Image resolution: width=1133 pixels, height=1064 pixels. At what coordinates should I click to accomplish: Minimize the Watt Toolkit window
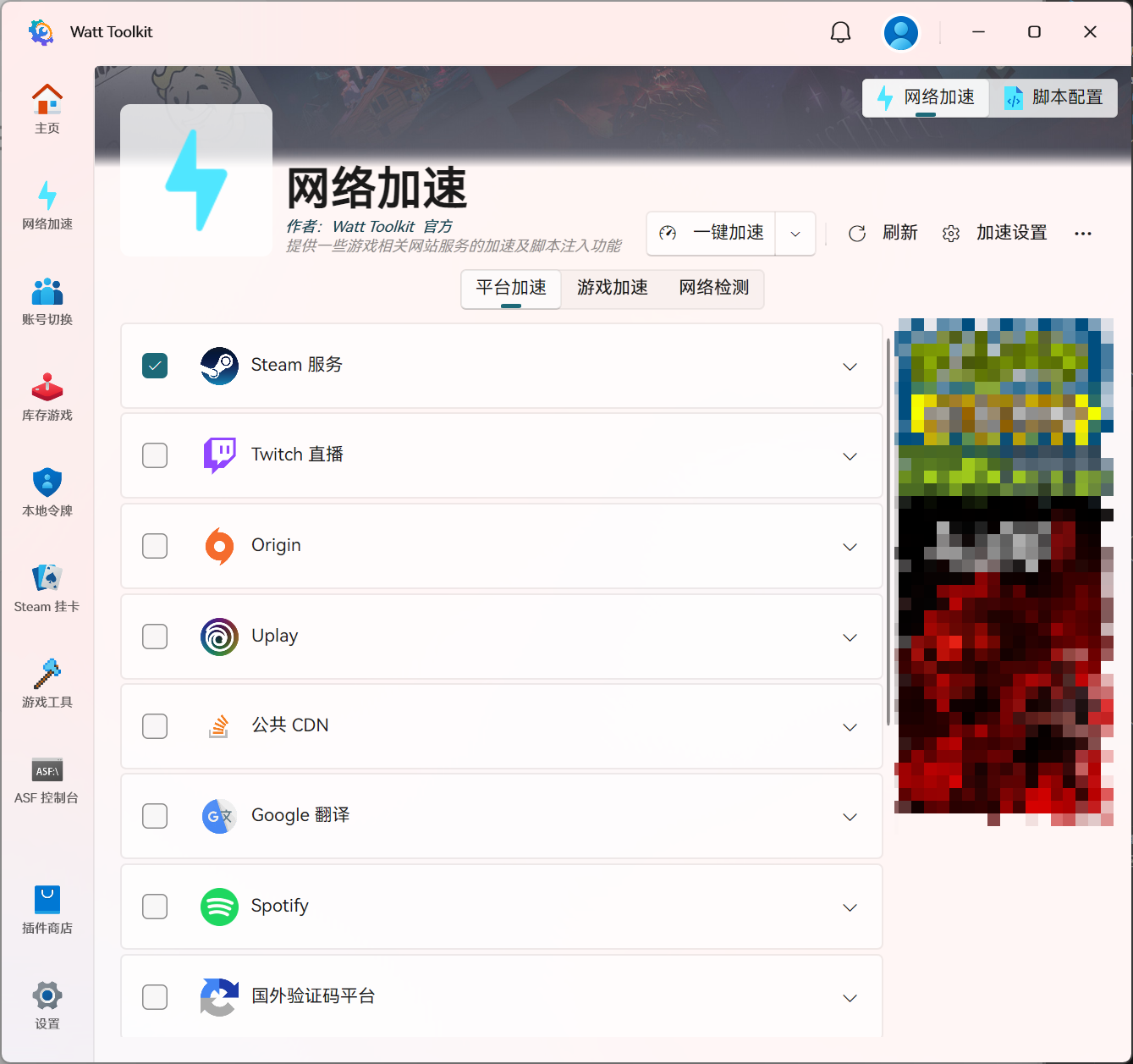click(979, 32)
